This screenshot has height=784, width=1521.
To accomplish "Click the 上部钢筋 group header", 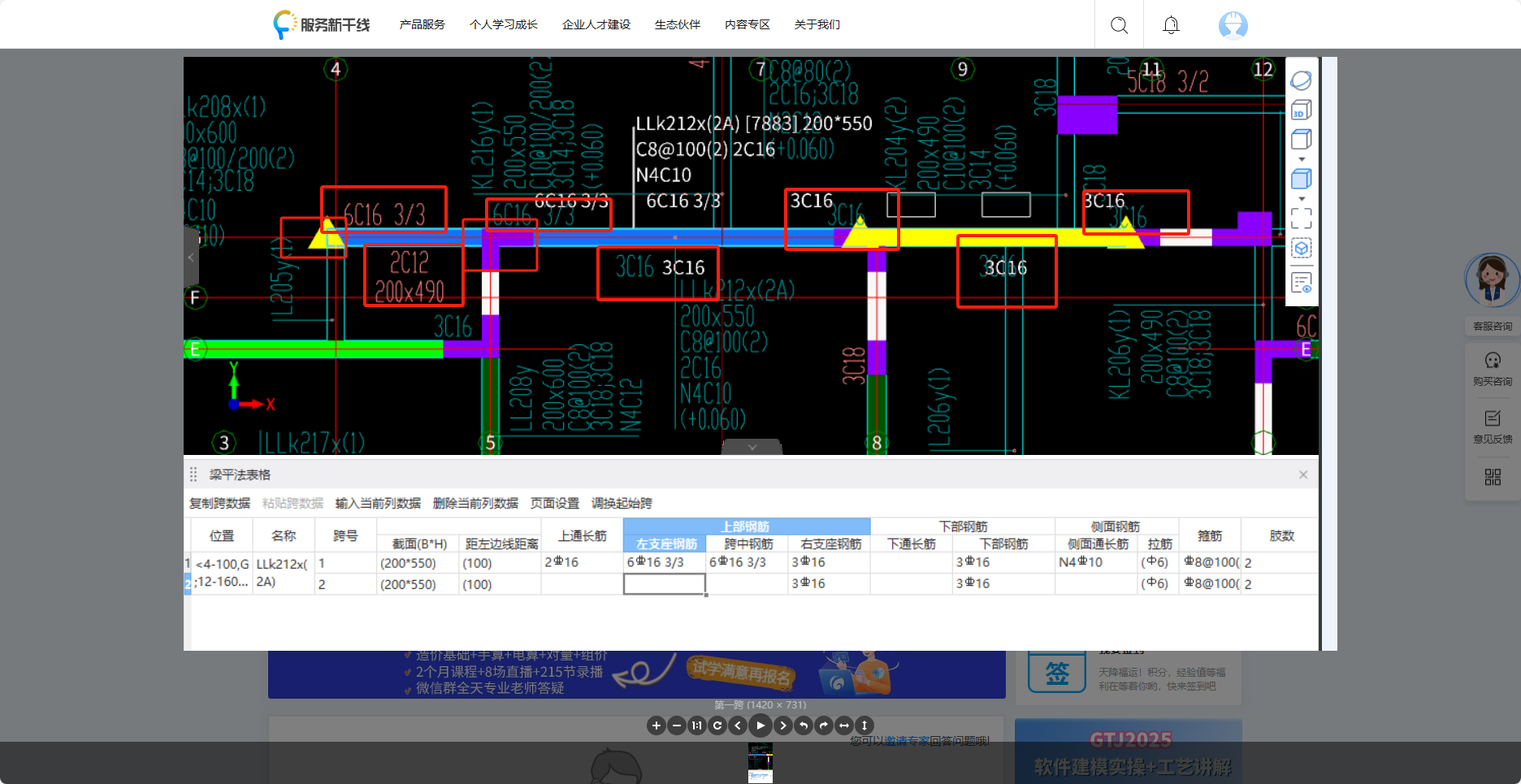I will 747,526.
